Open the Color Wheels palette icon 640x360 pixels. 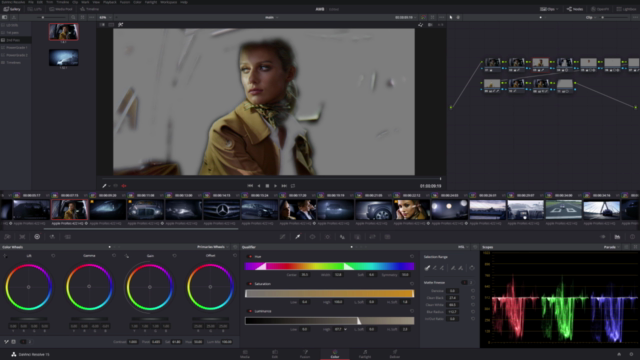click(x=37, y=237)
